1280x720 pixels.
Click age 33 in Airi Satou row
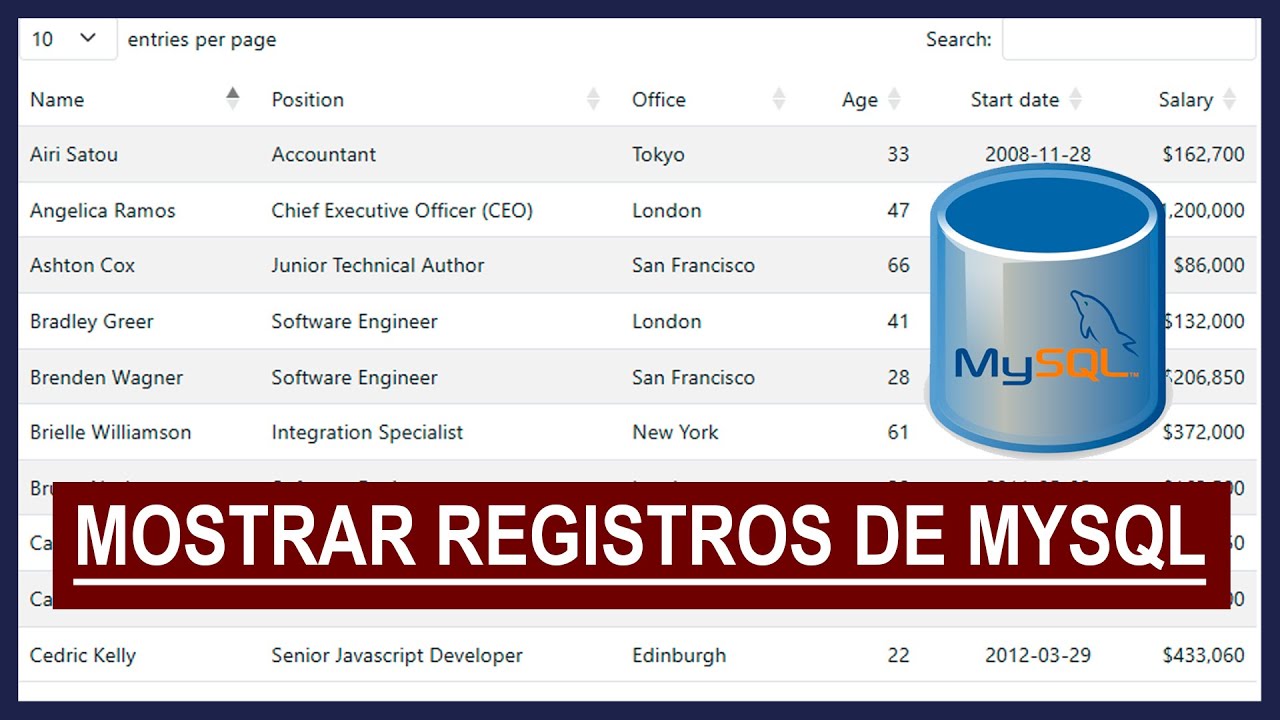(x=898, y=154)
